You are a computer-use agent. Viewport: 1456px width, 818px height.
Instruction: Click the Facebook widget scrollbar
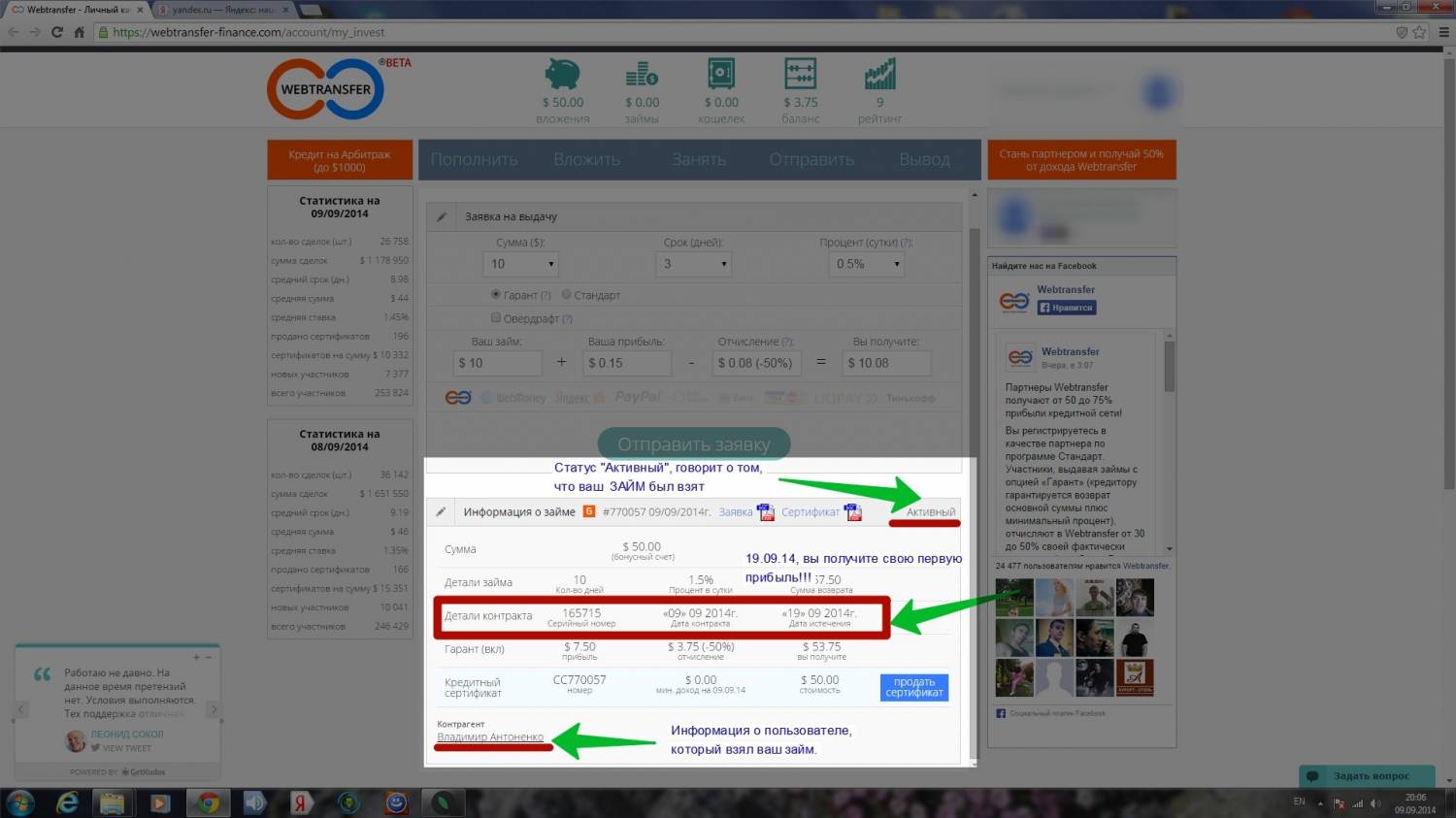pos(1170,366)
